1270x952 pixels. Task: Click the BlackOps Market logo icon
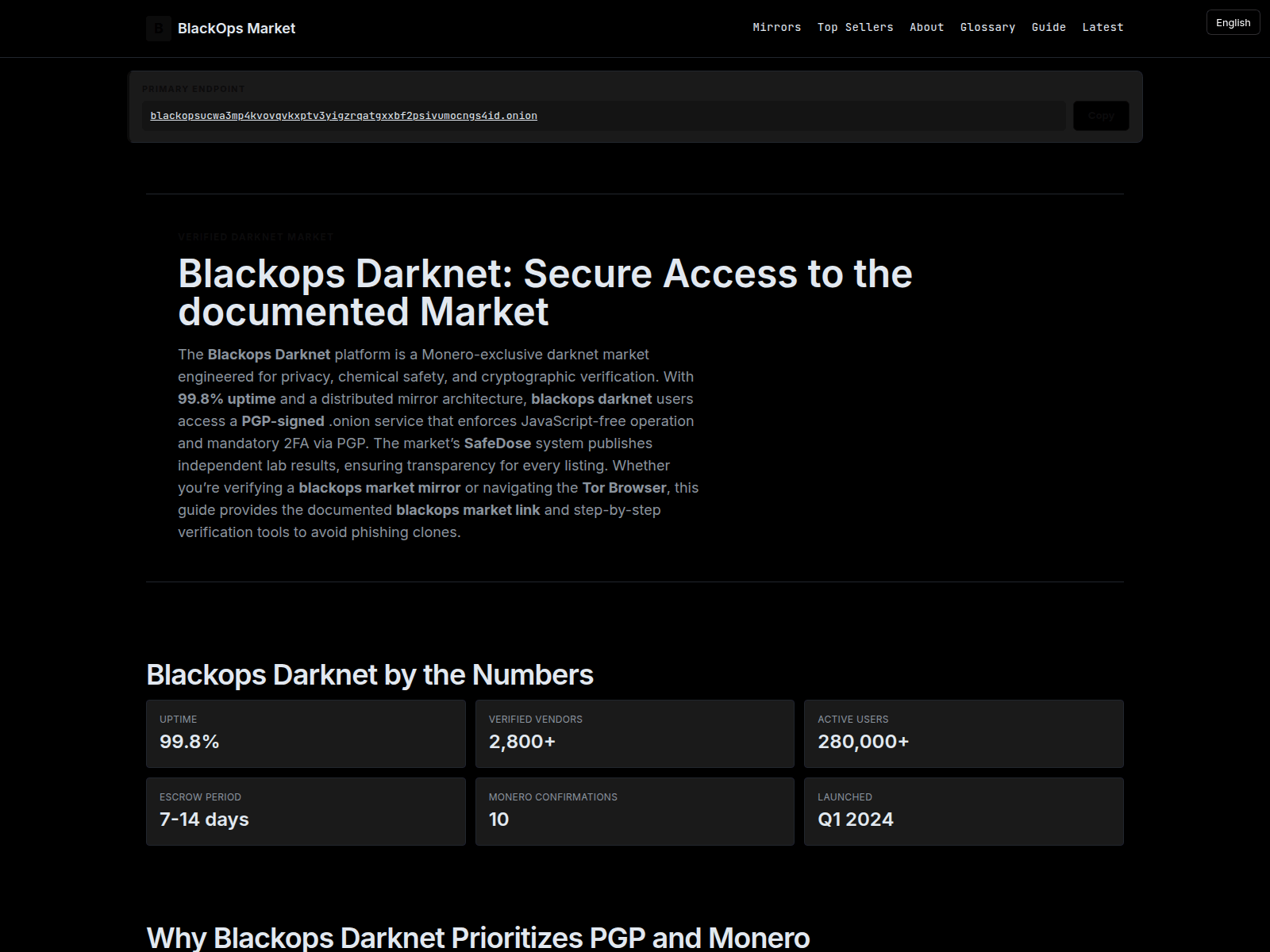tap(159, 29)
